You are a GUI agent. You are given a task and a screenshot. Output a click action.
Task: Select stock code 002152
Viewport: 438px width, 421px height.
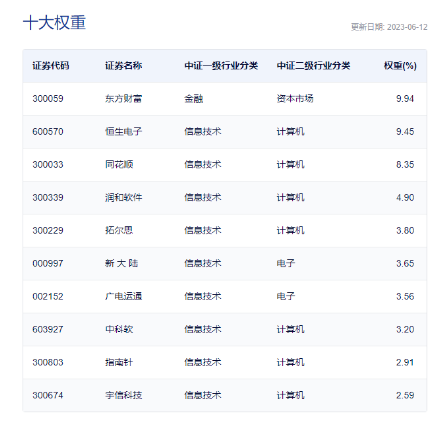[x=48, y=297]
